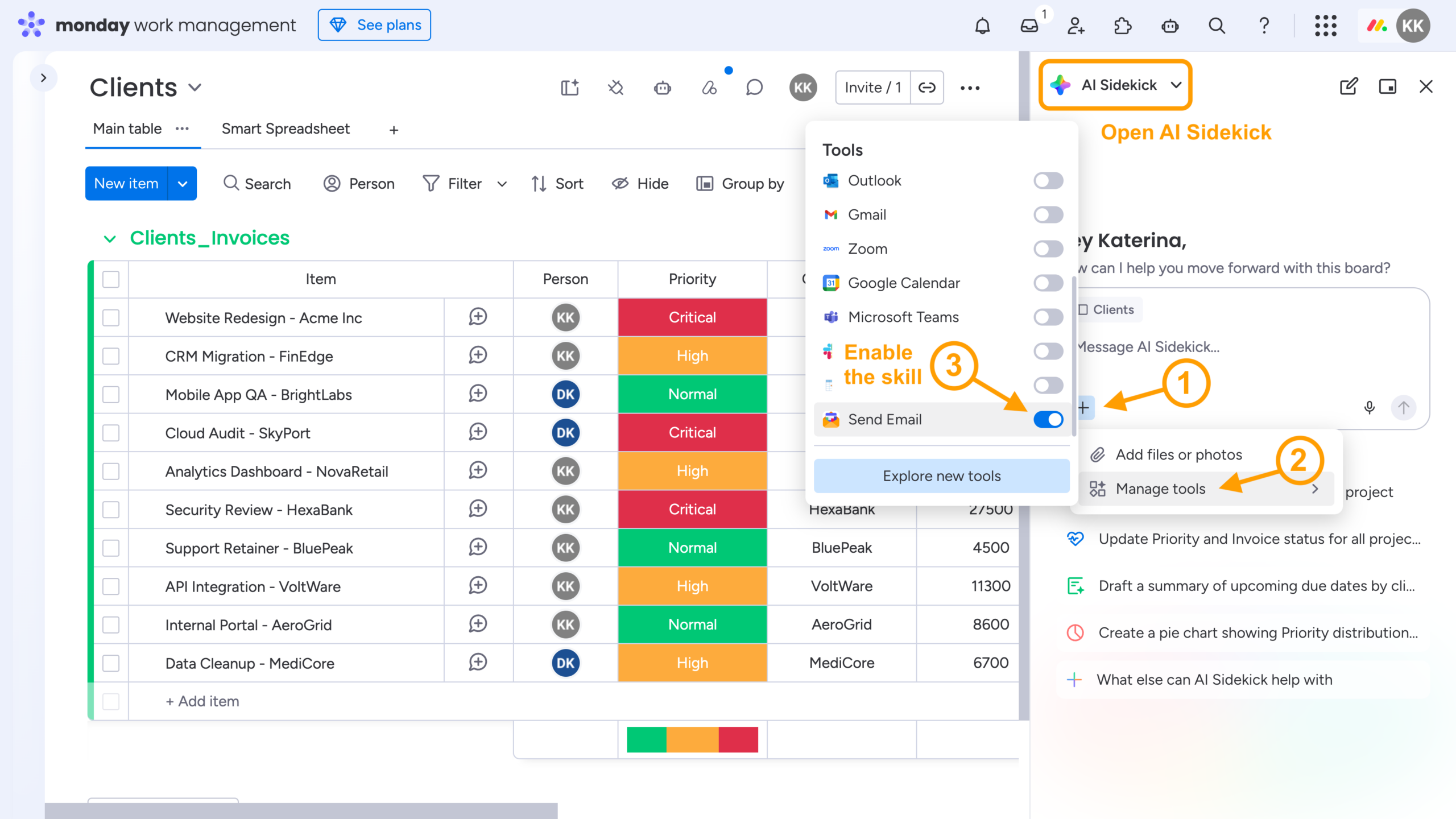Open the New item dropdown arrow
The width and height of the screenshot is (1456, 819).
pos(183,184)
